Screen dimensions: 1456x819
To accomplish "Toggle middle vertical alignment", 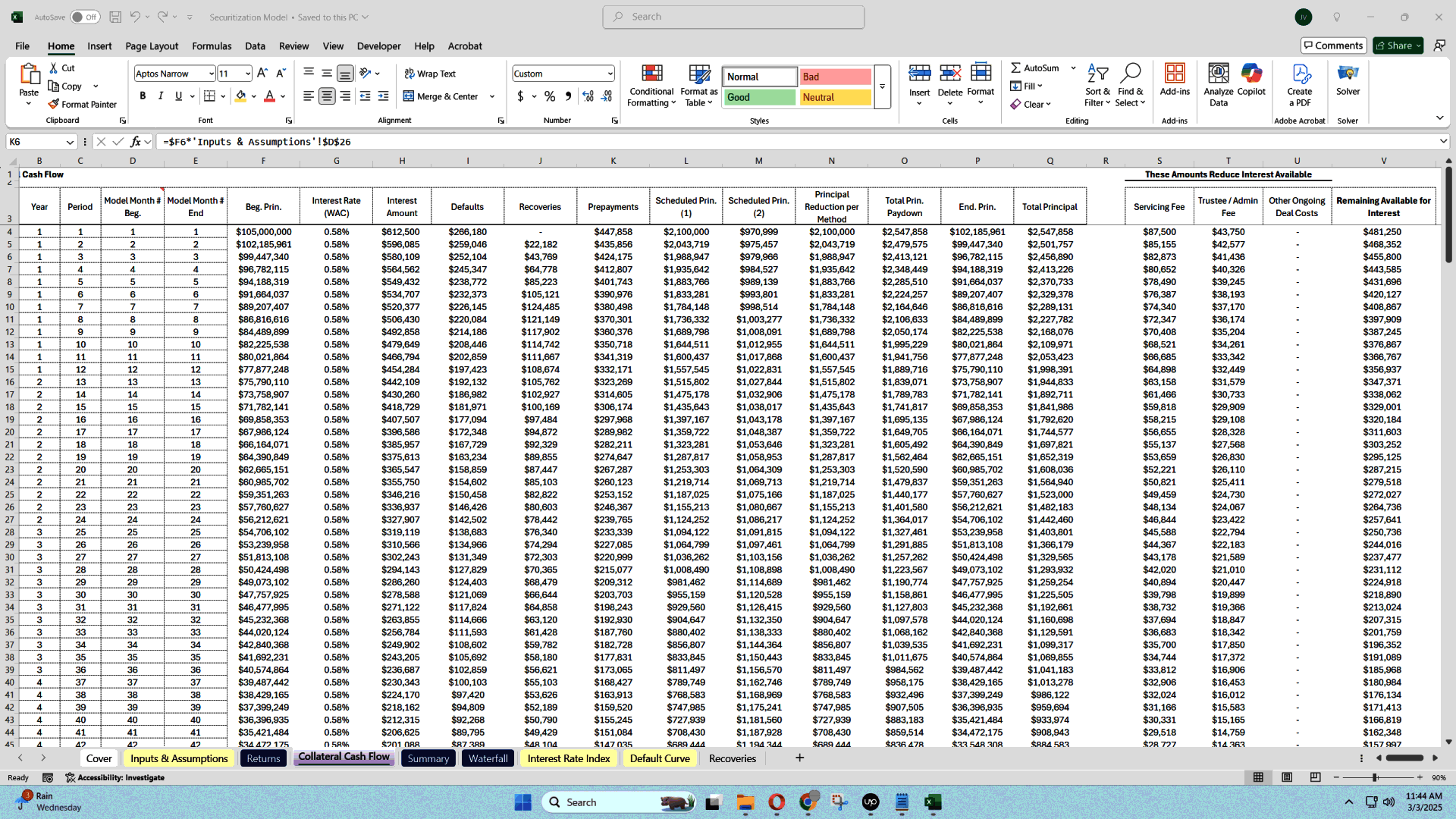I will [x=327, y=74].
